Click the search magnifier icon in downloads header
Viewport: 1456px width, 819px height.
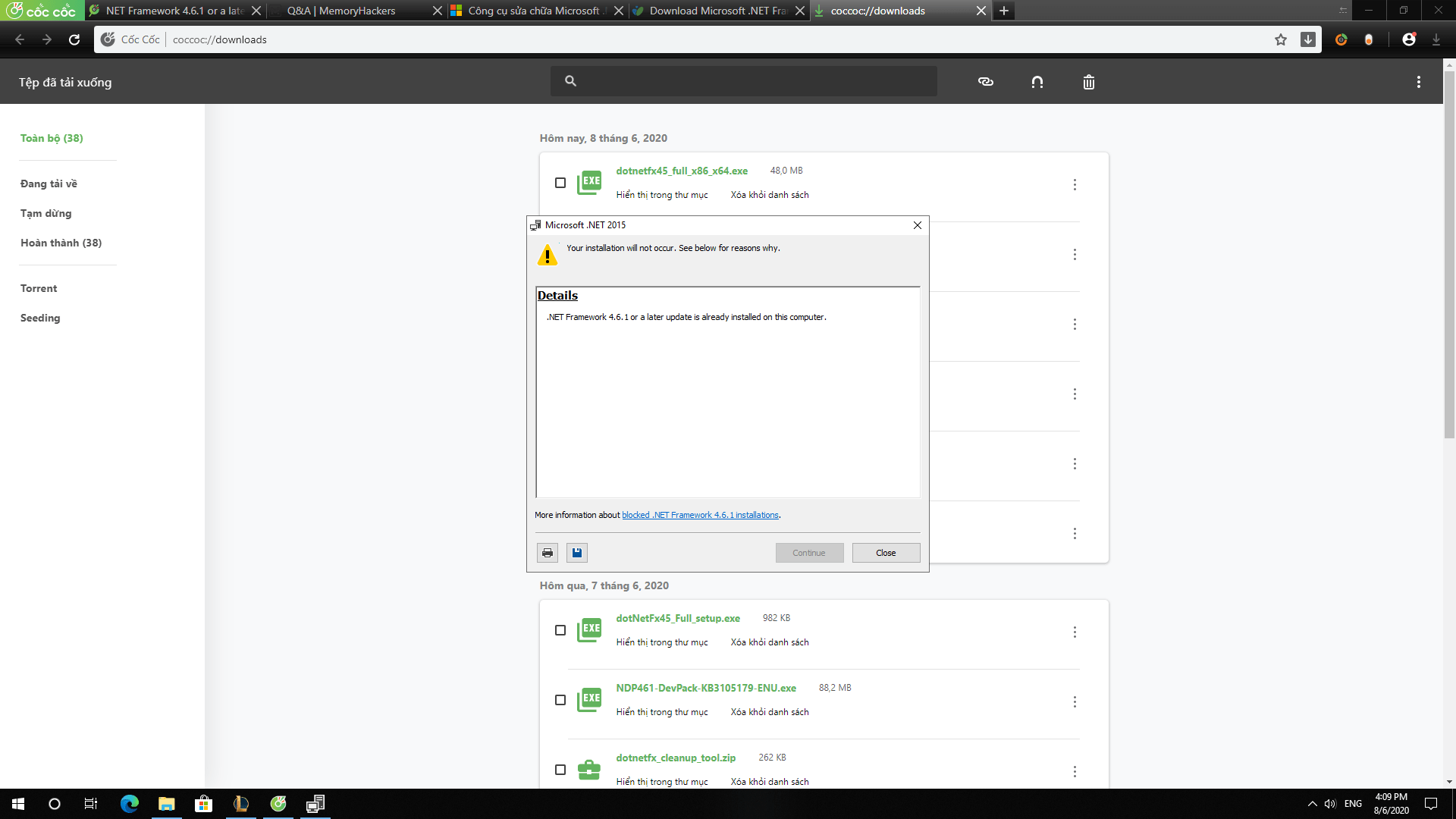click(x=571, y=81)
